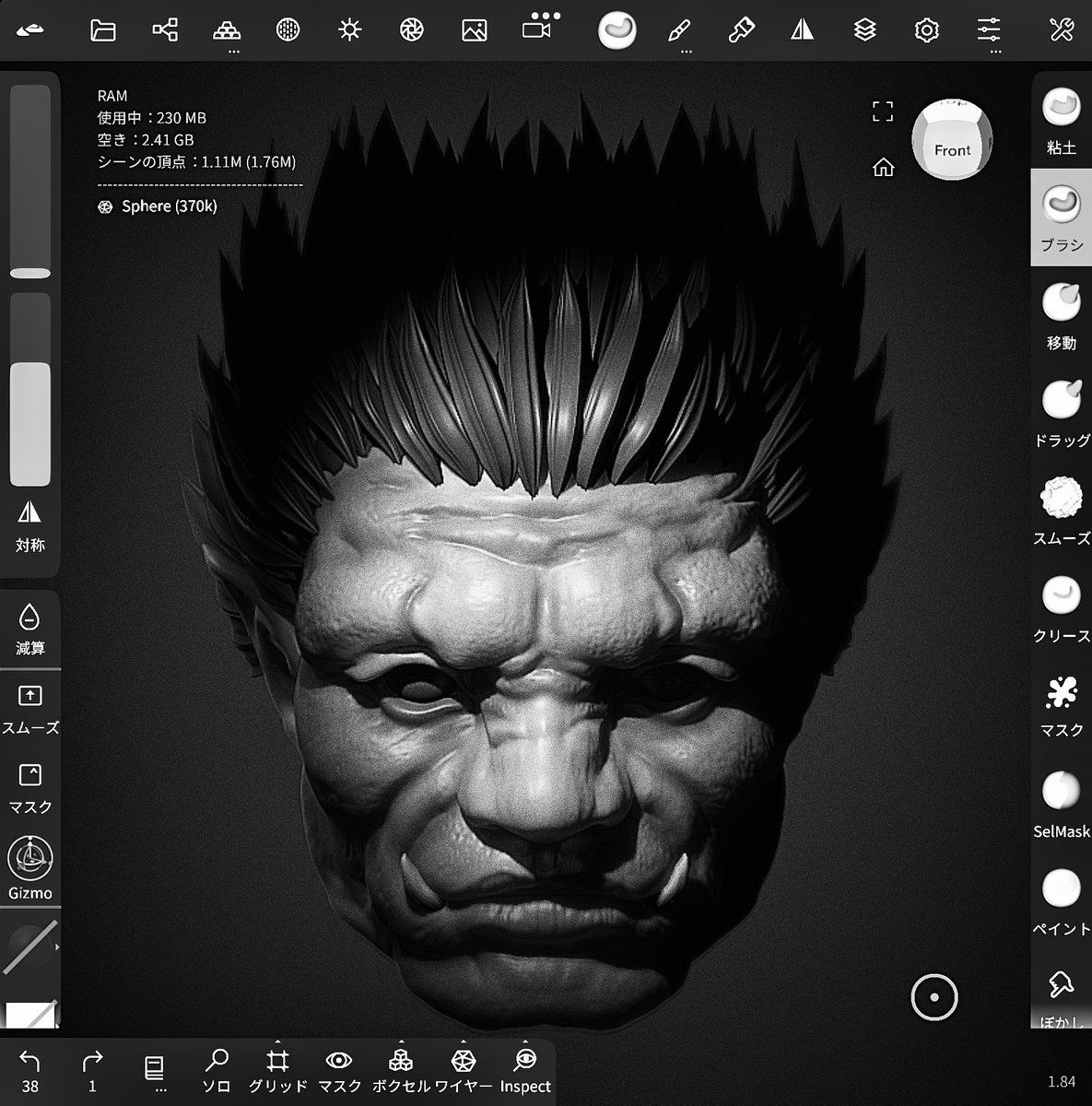Click the circular pivot target icon at bottom-right
The image size is (1092, 1106).
tap(933, 996)
